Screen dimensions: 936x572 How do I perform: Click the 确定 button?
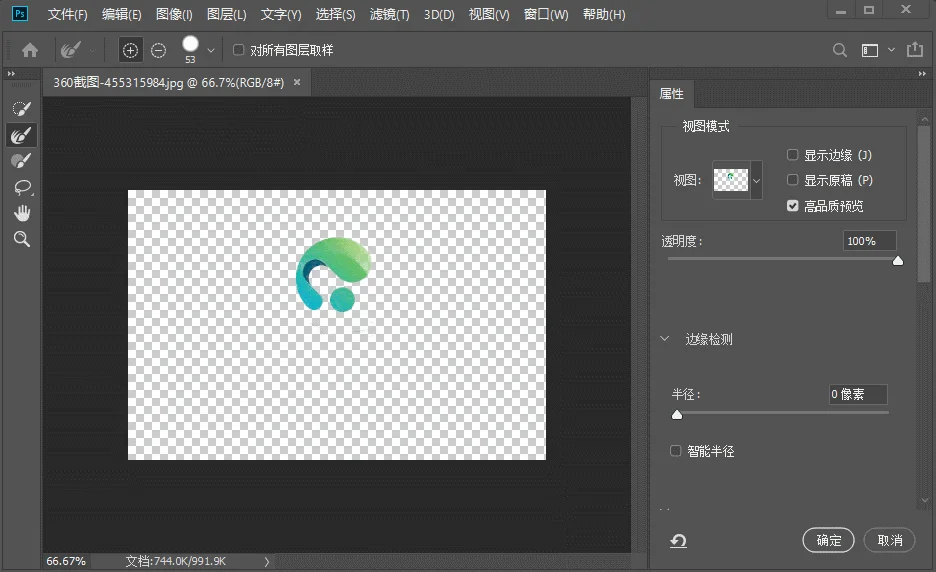click(x=829, y=540)
